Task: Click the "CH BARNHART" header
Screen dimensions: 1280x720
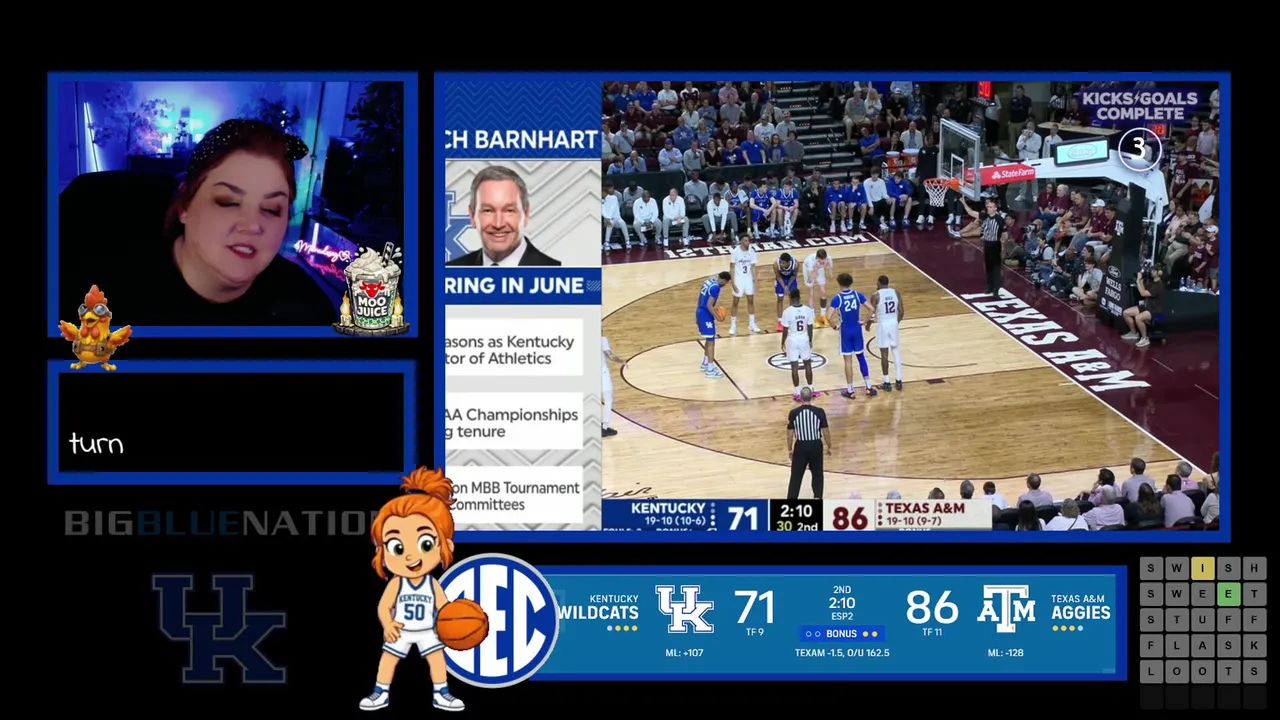Action: point(521,140)
